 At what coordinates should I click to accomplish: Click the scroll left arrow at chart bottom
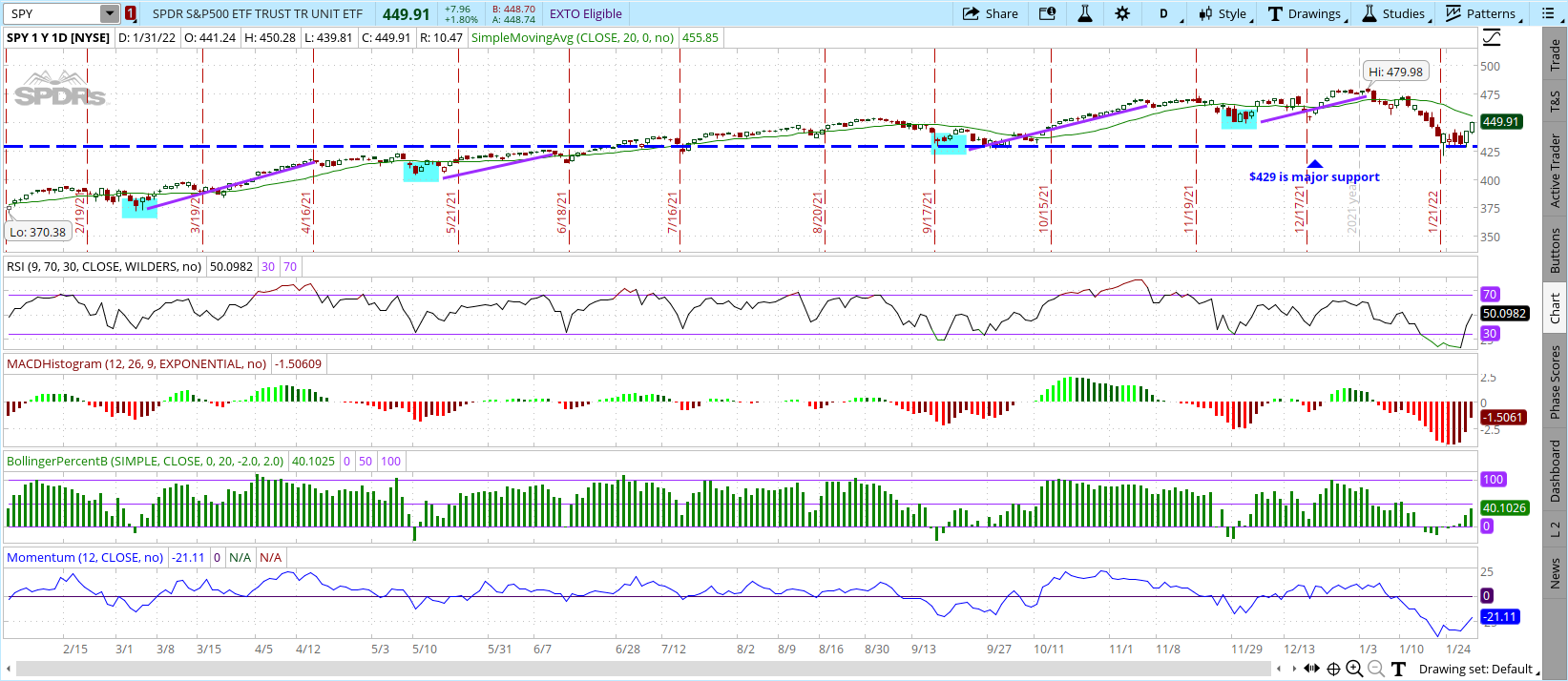tap(1279, 669)
